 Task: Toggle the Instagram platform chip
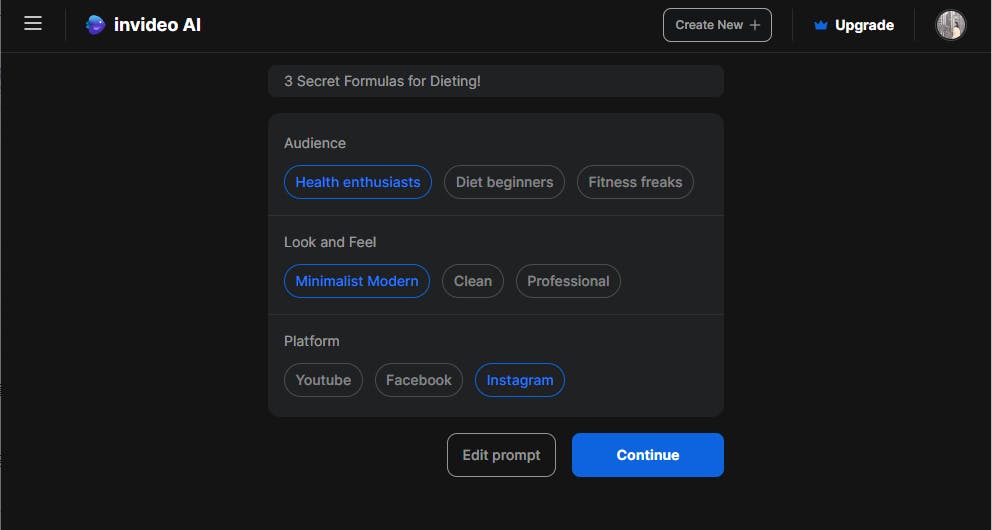pyautogui.click(x=520, y=380)
